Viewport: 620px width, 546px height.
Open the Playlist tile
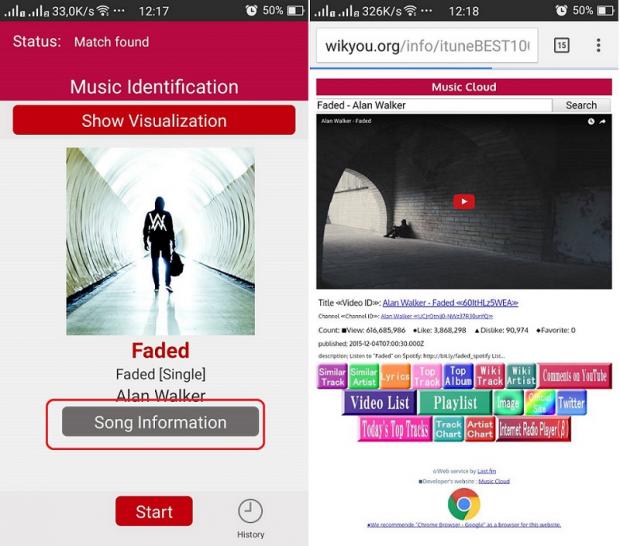click(455, 403)
